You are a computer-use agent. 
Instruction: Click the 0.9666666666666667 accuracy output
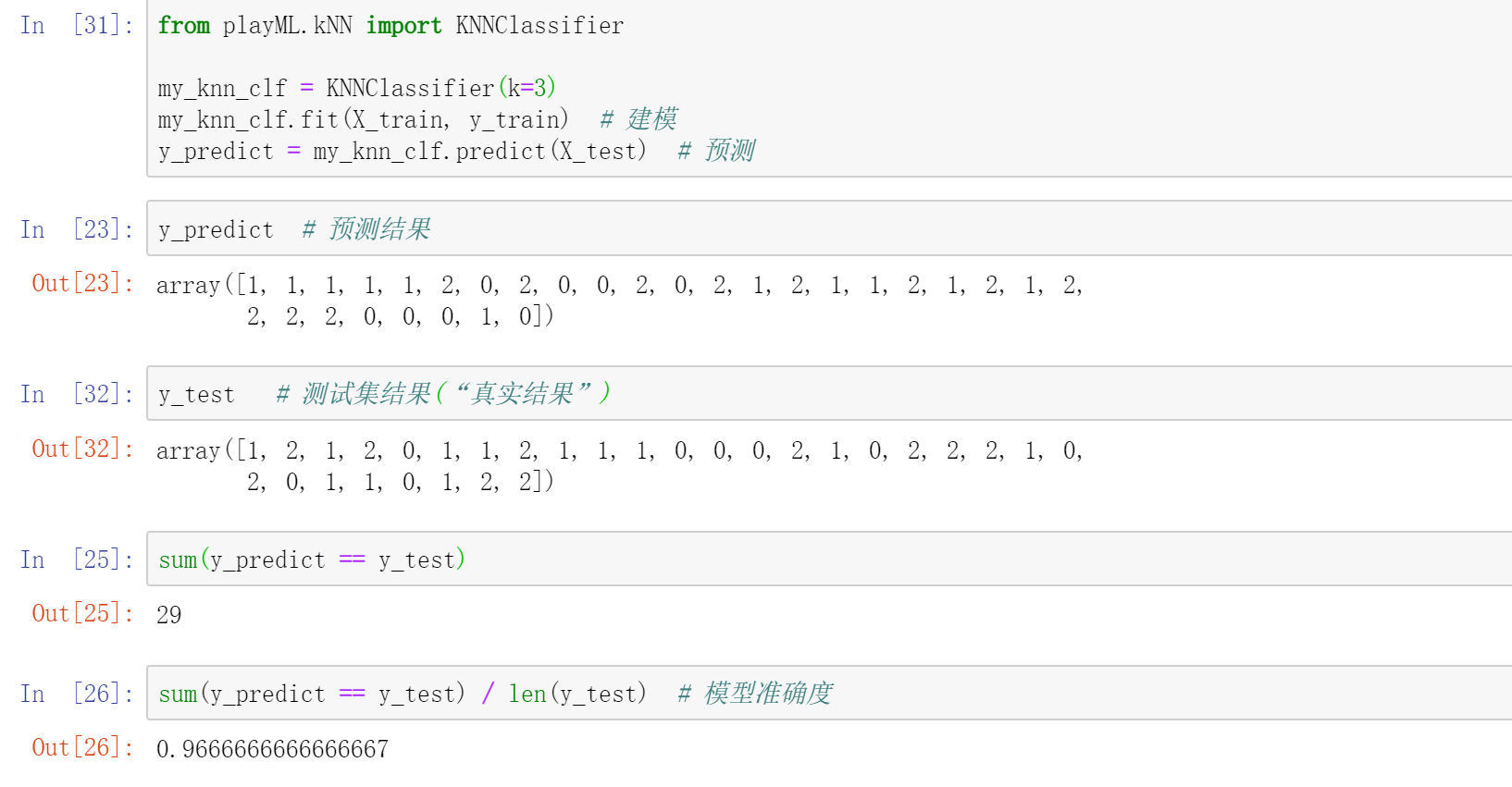click(272, 749)
